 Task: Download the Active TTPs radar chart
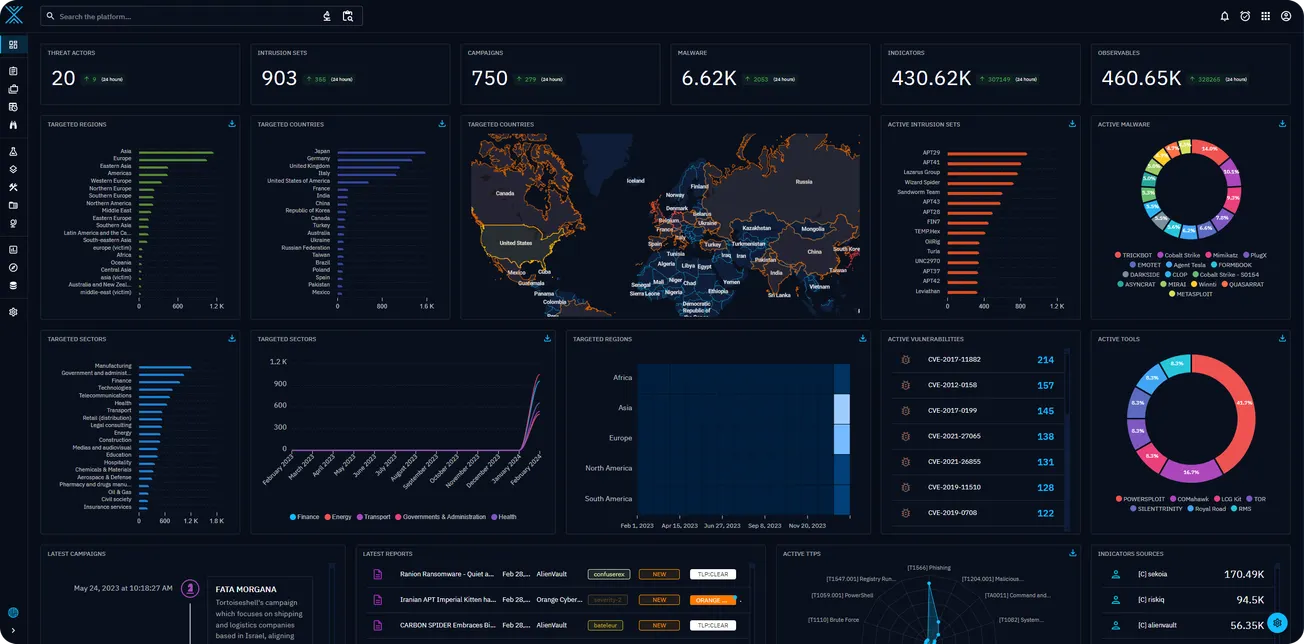coord(1072,553)
